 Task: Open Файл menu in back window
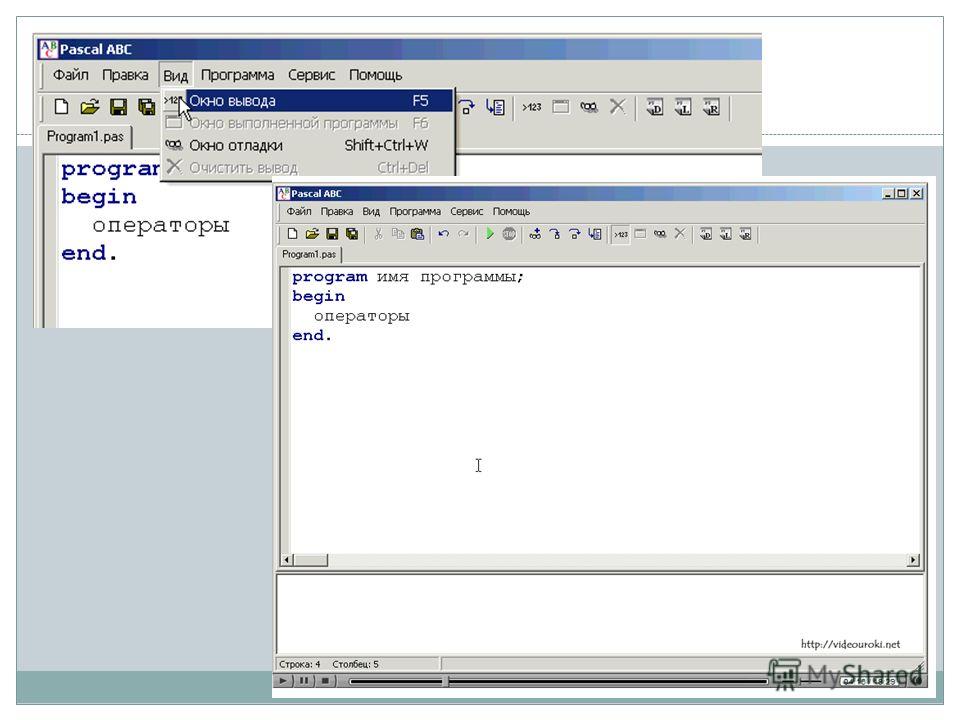(70, 75)
